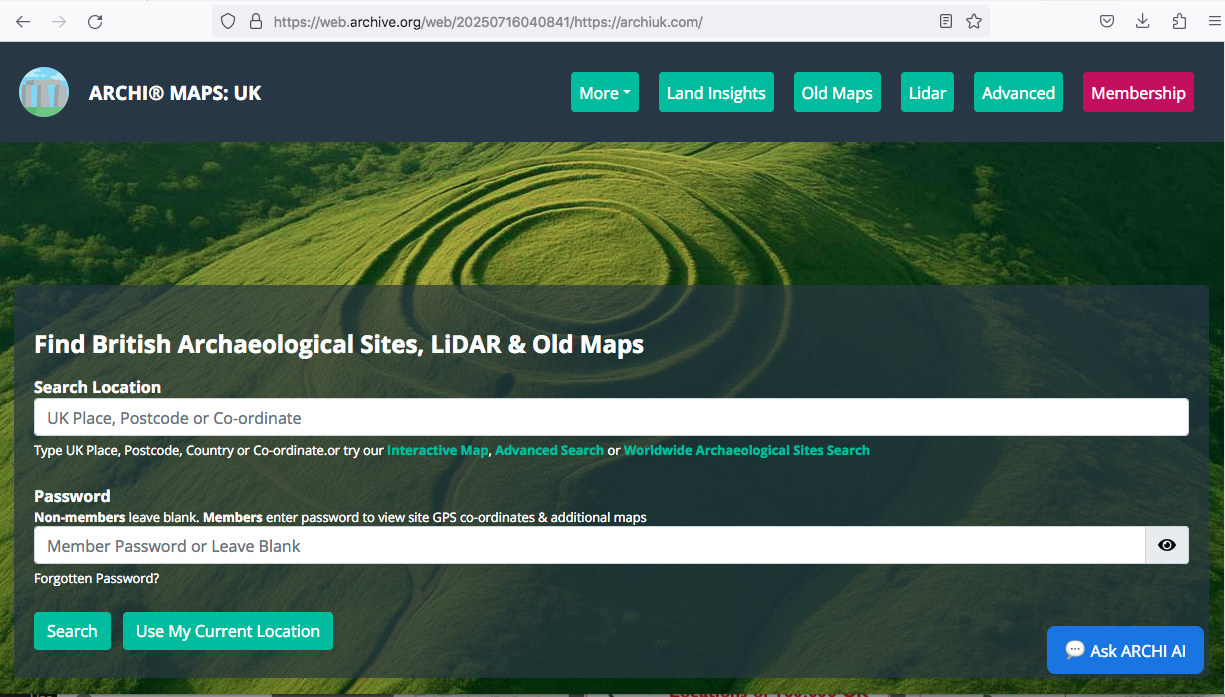Bookmark this page with star icon
The width and height of the screenshot is (1225, 697).
[x=974, y=21]
